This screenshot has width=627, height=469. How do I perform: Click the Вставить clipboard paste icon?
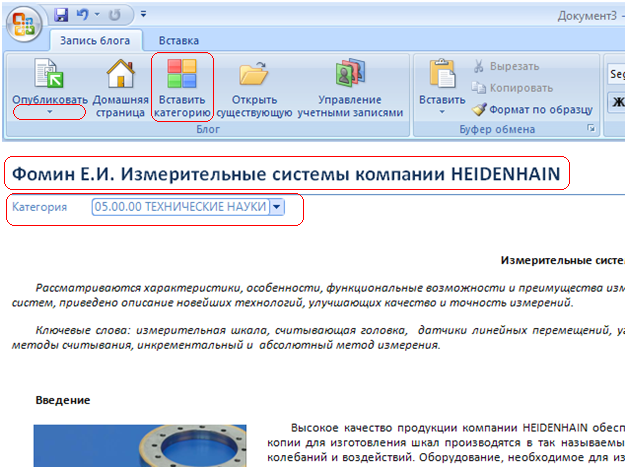(x=442, y=73)
